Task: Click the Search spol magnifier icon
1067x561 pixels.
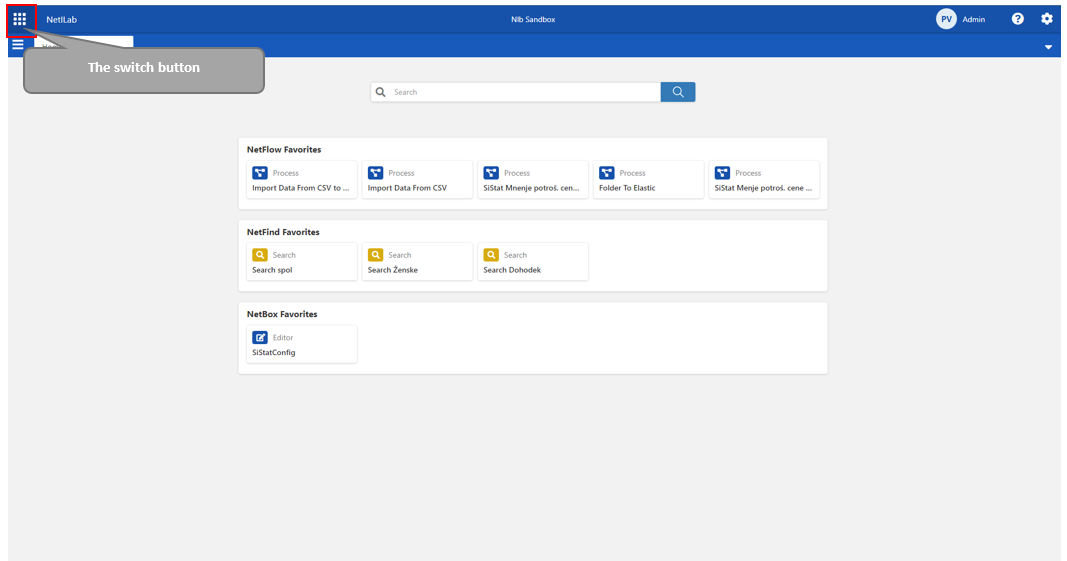Action: [x=260, y=255]
